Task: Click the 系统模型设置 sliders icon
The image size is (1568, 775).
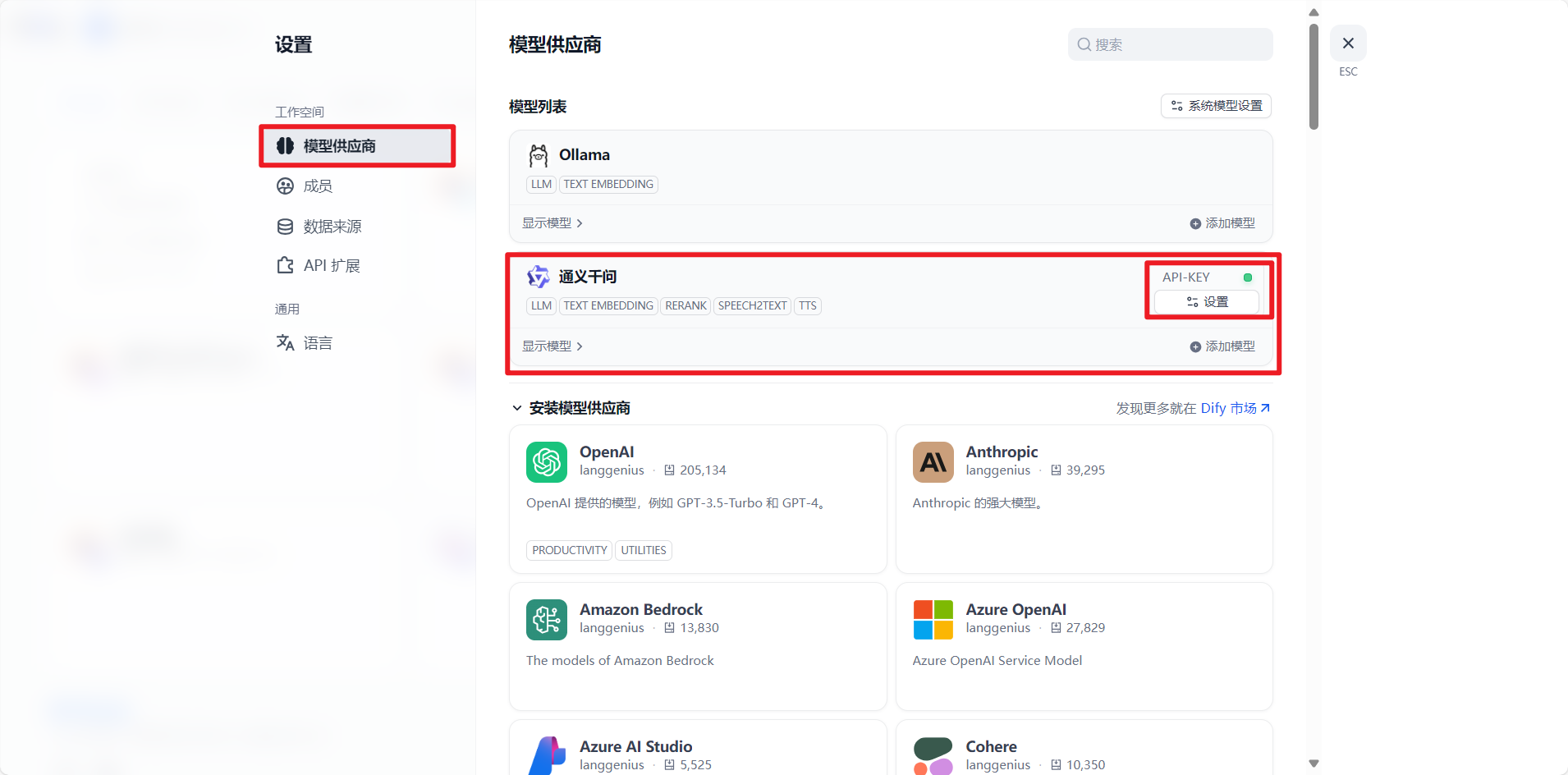Action: (x=1176, y=106)
